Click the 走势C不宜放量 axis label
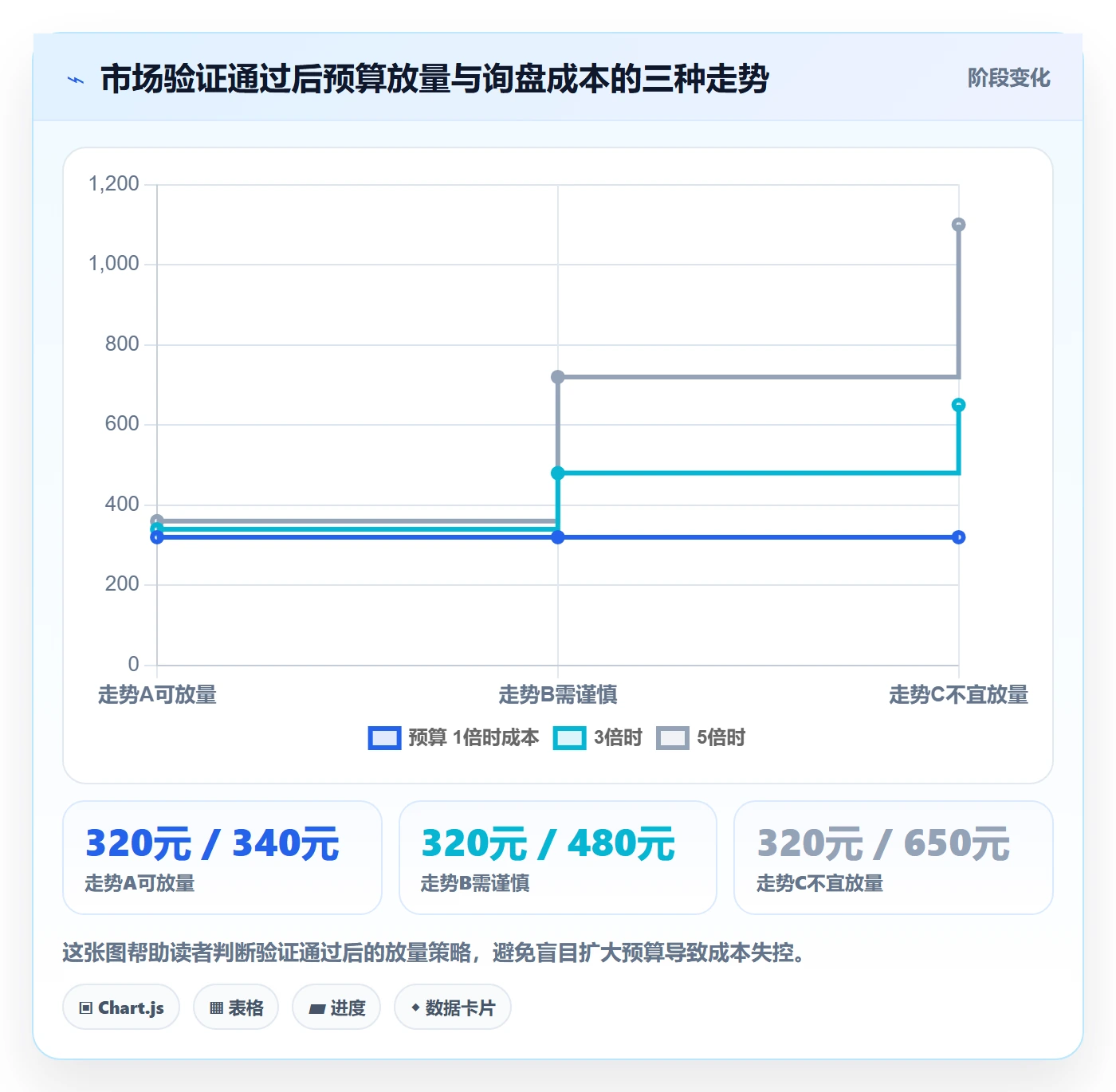This screenshot has height=1092, width=1116. pos(959,695)
